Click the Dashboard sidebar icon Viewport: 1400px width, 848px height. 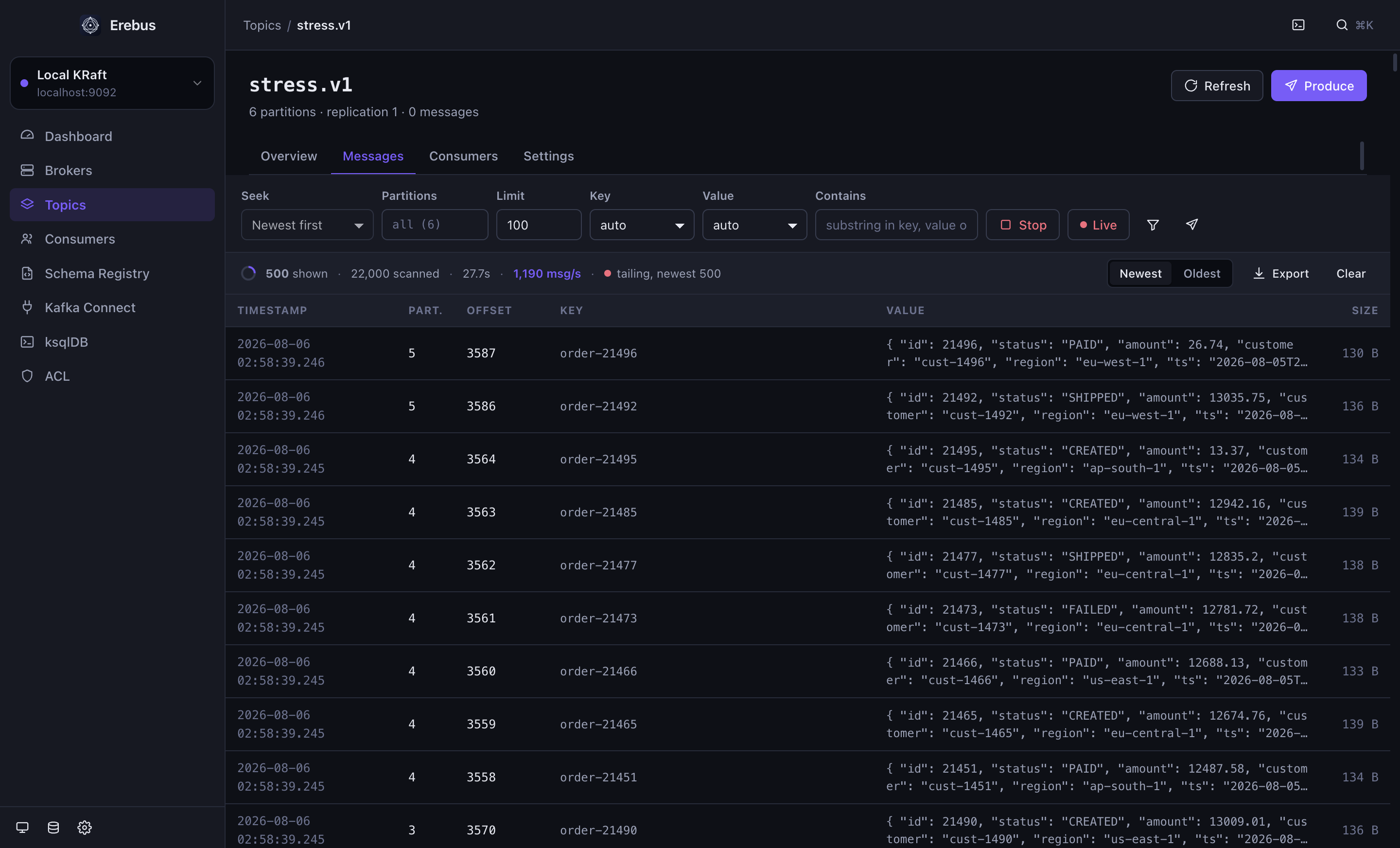[x=27, y=136]
